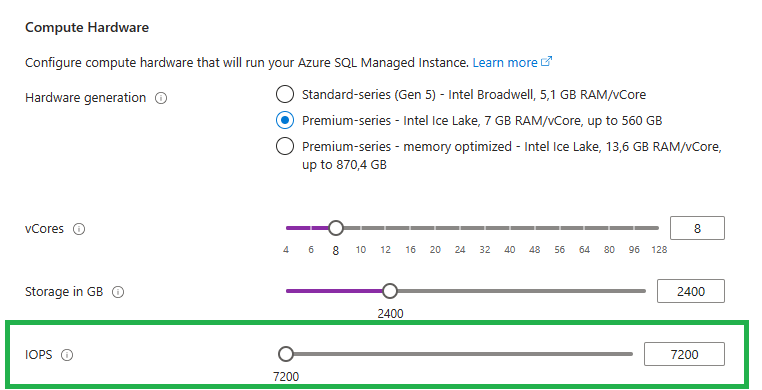
Task: Click the Storage value field showing 2400
Action: click(x=691, y=291)
